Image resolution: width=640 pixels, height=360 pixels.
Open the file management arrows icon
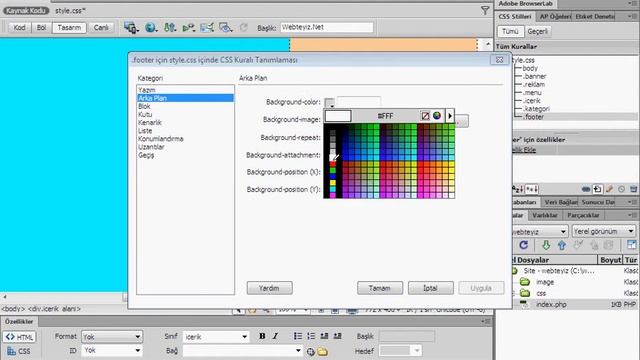pyautogui.click(x=169, y=28)
